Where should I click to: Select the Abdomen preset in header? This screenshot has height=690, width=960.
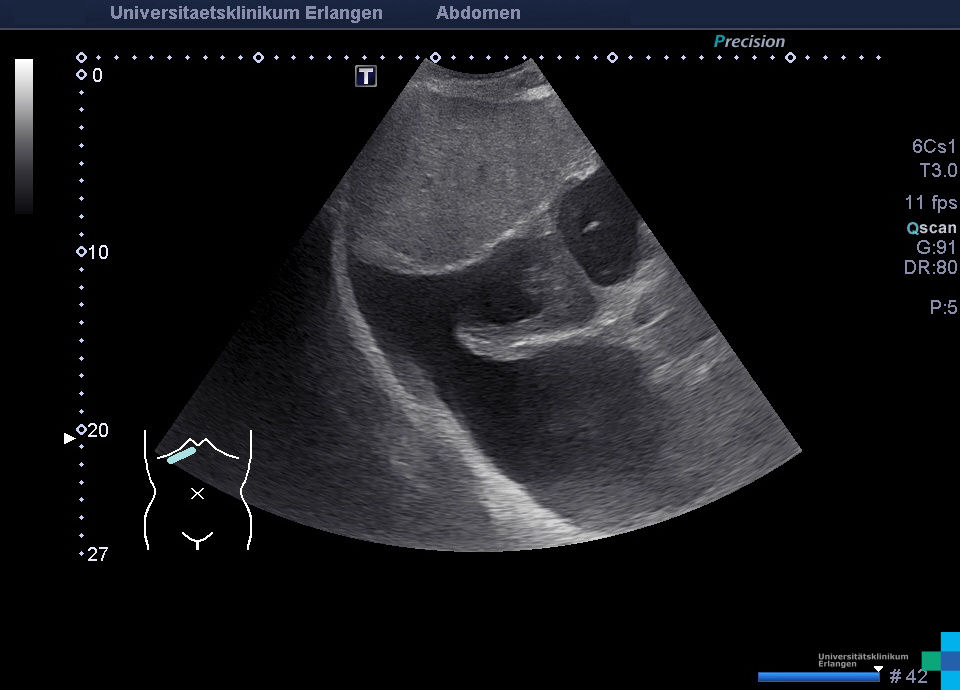[x=478, y=13]
